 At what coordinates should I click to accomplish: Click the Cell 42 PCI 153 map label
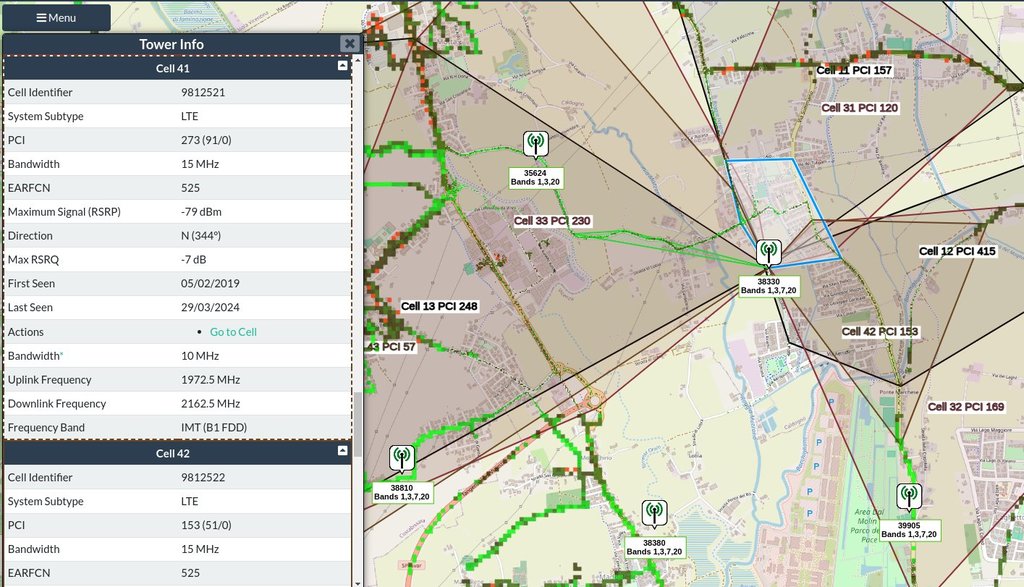(x=880, y=331)
